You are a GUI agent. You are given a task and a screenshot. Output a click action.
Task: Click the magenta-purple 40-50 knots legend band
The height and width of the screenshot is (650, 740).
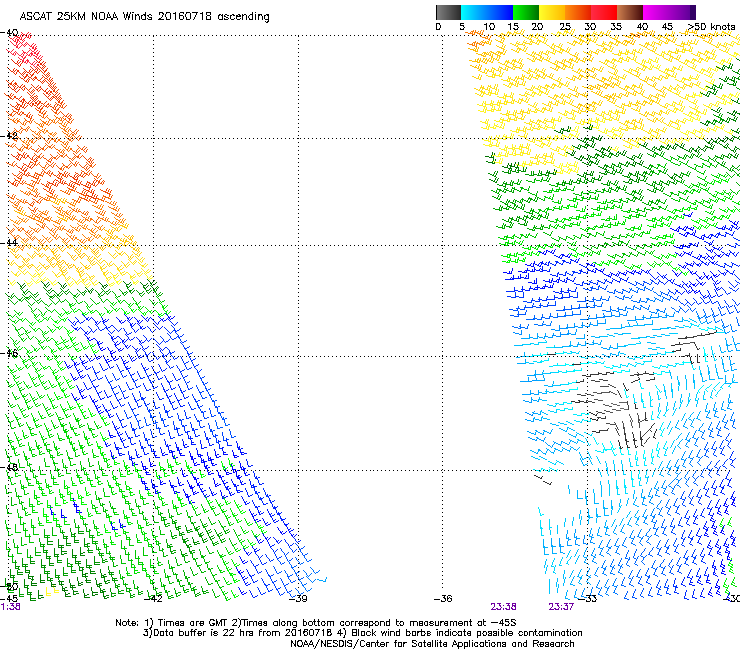pos(669,12)
